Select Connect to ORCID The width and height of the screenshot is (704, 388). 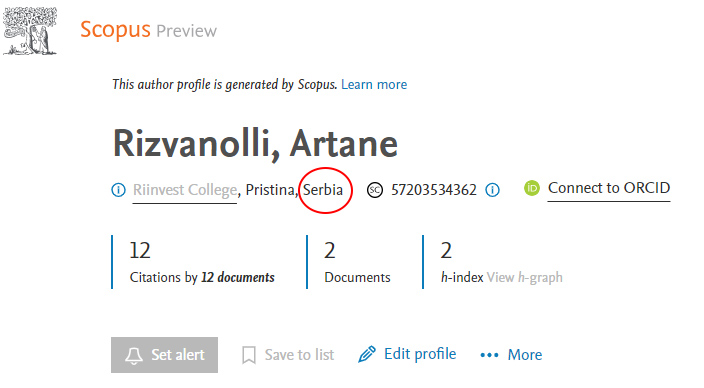(609, 188)
